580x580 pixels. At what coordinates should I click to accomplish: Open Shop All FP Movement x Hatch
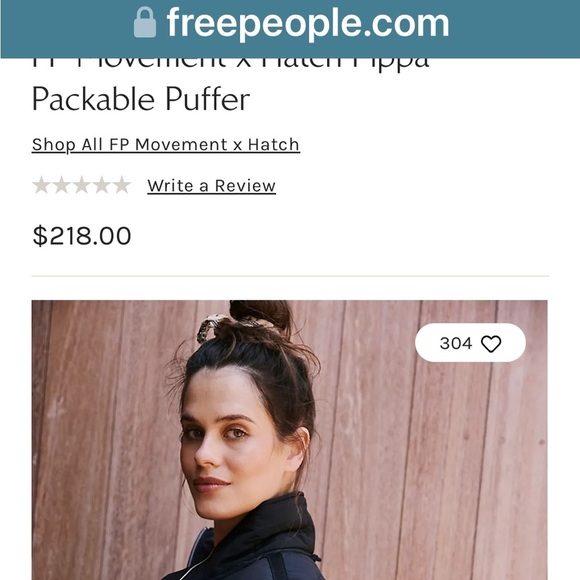coord(166,145)
